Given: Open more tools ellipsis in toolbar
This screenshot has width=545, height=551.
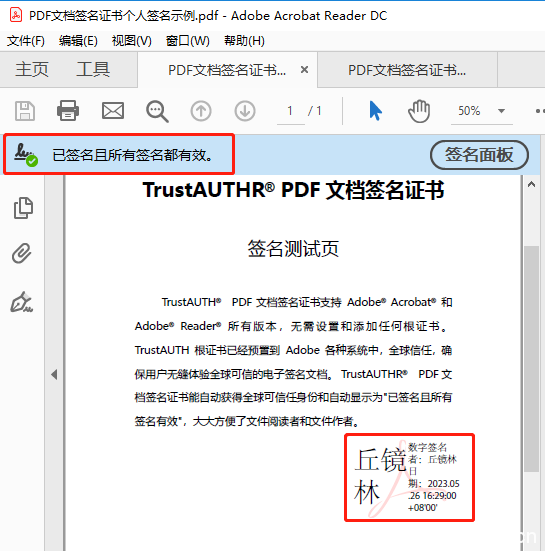Looking at the screenshot, I should tap(540, 111).
